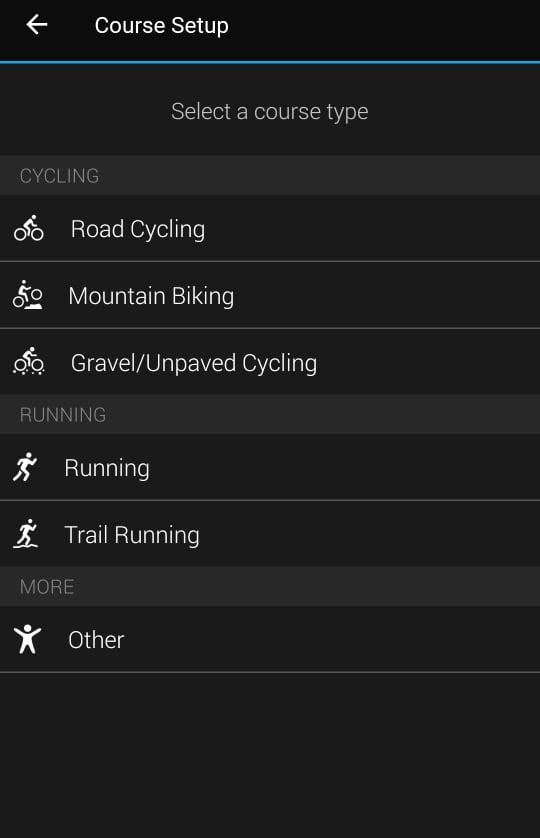Image resolution: width=540 pixels, height=838 pixels.
Task: Select the plain Running course type
Action: tap(270, 468)
